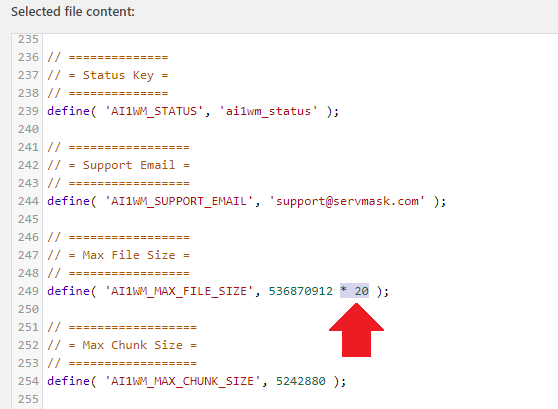Click the define keyword on line 244

(68, 201)
